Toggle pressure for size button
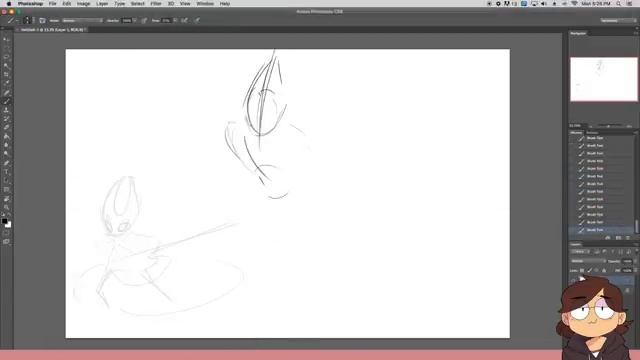 [x=197, y=20]
